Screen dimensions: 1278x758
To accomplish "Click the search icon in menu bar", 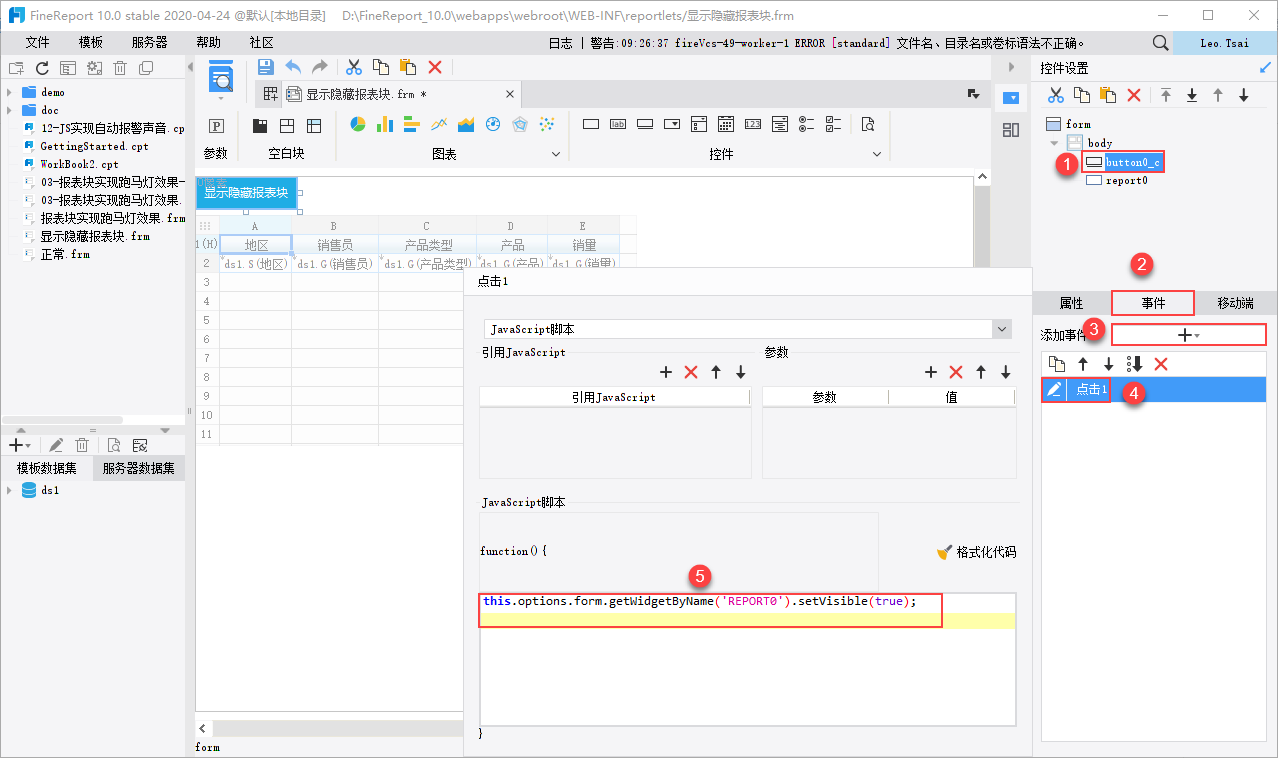I will [x=1160, y=43].
